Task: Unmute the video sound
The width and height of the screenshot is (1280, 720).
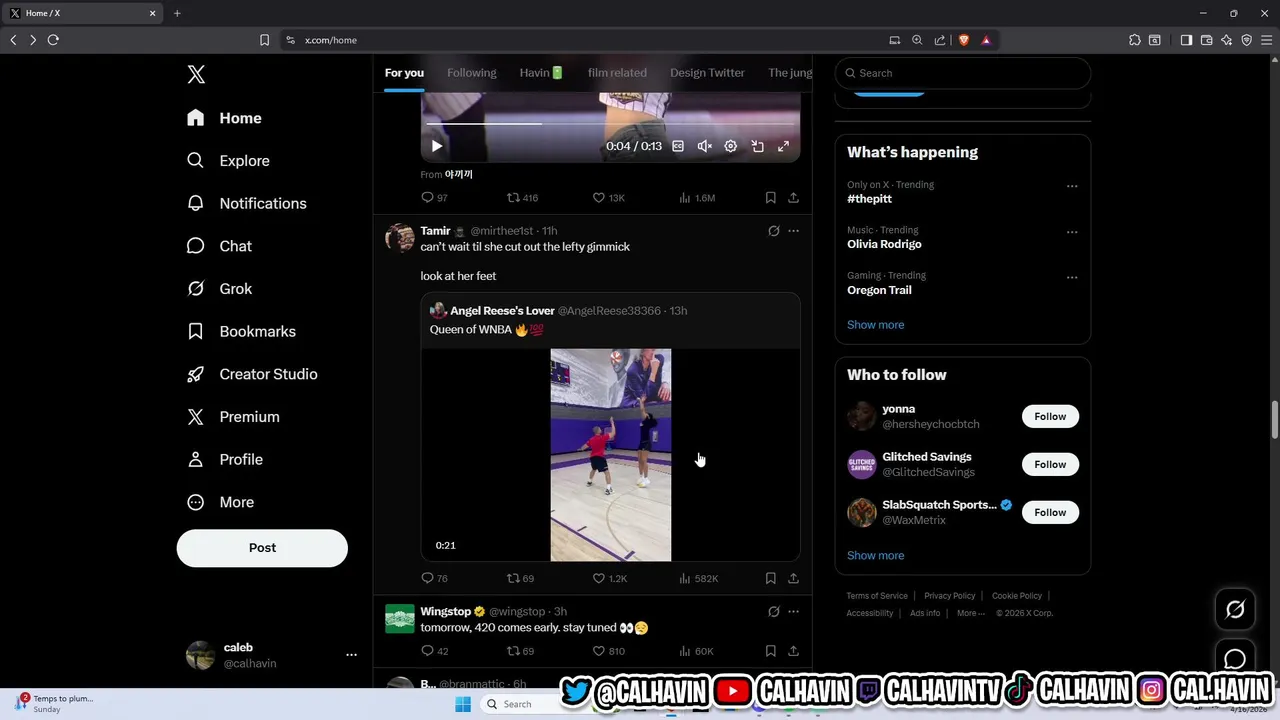Action: pyautogui.click(x=704, y=146)
